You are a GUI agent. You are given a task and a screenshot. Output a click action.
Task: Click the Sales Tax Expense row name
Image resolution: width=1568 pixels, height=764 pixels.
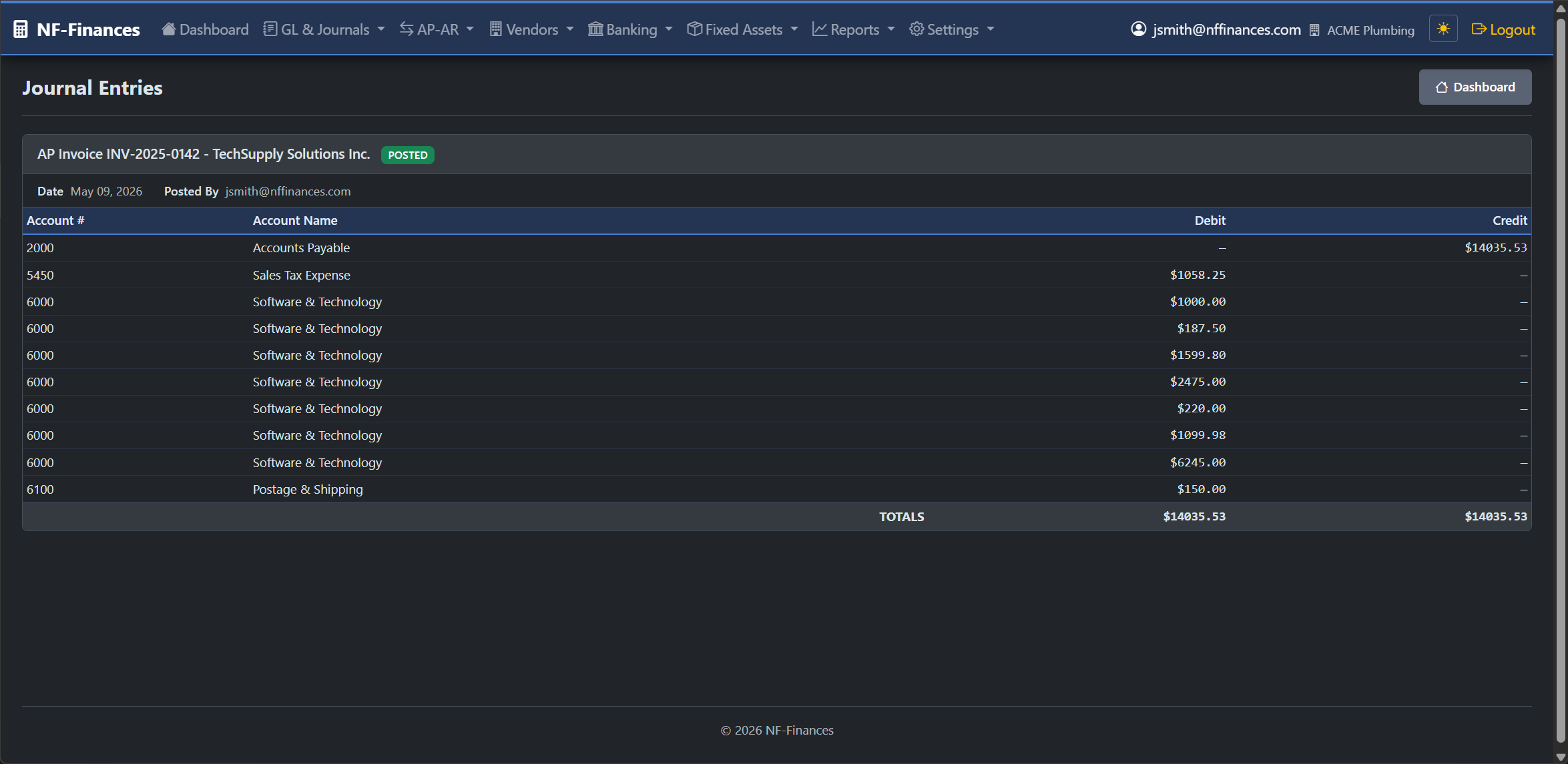pyautogui.click(x=301, y=275)
